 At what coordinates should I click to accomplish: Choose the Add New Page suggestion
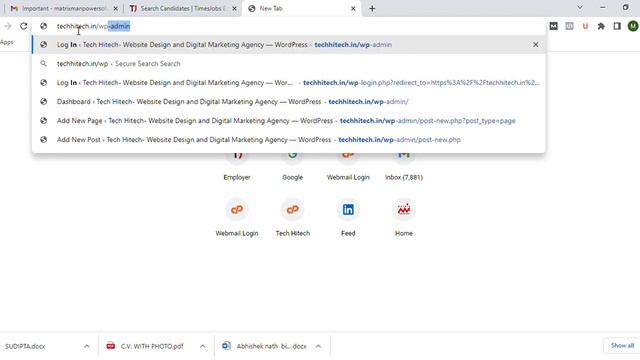coord(289,120)
